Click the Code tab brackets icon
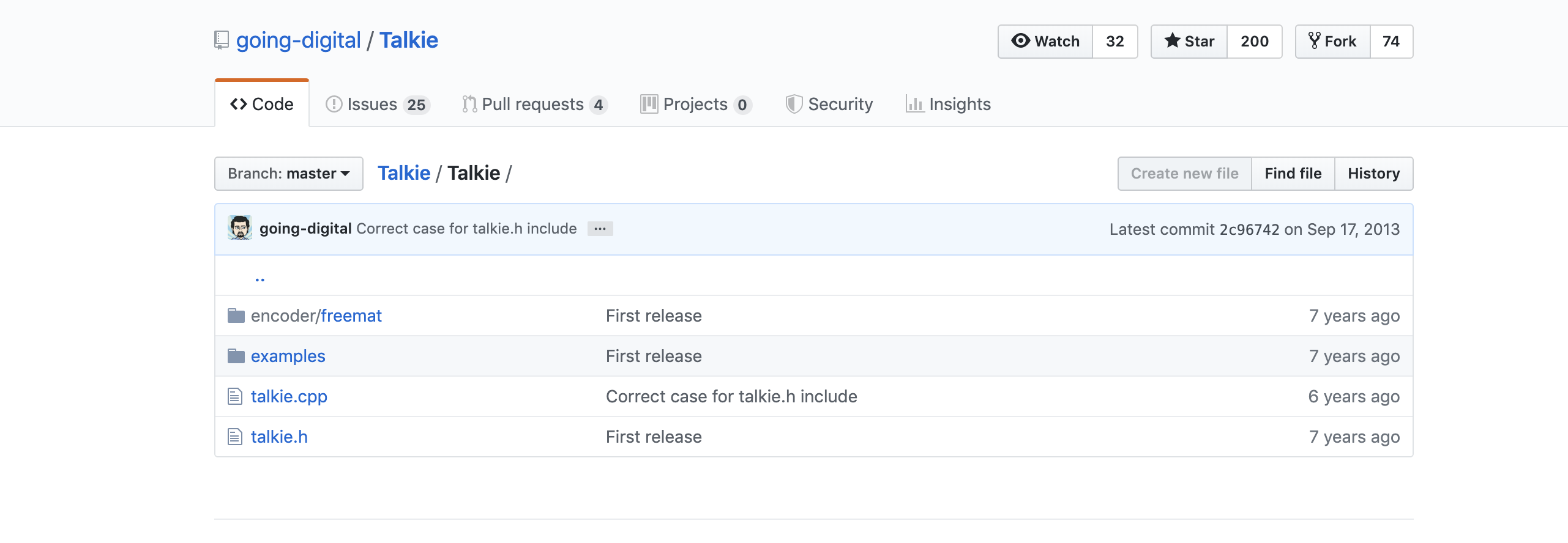The height and width of the screenshot is (543, 1568). pyautogui.click(x=238, y=105)
